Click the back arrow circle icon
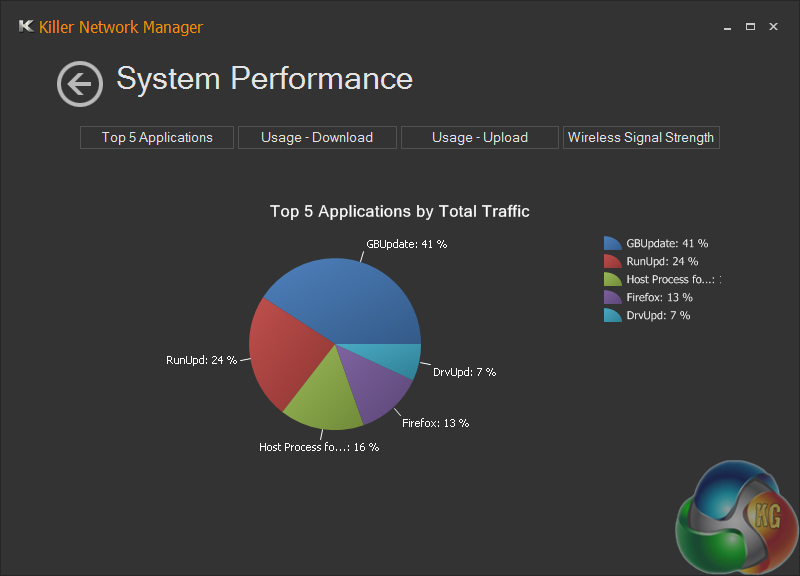 click(80, 84)
